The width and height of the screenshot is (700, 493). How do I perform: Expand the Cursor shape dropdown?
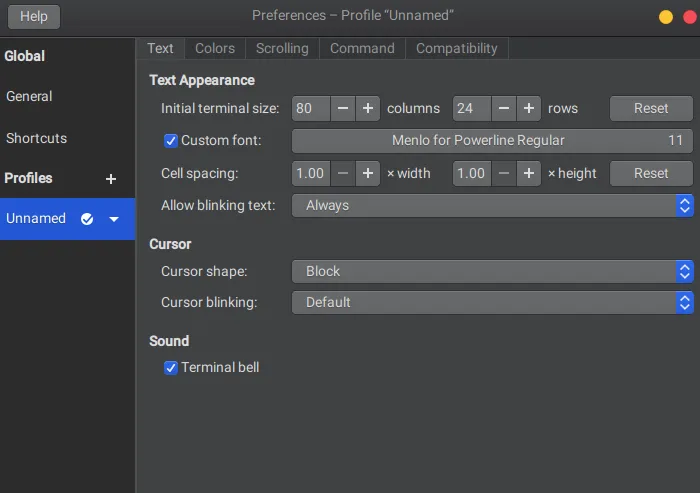492,271
